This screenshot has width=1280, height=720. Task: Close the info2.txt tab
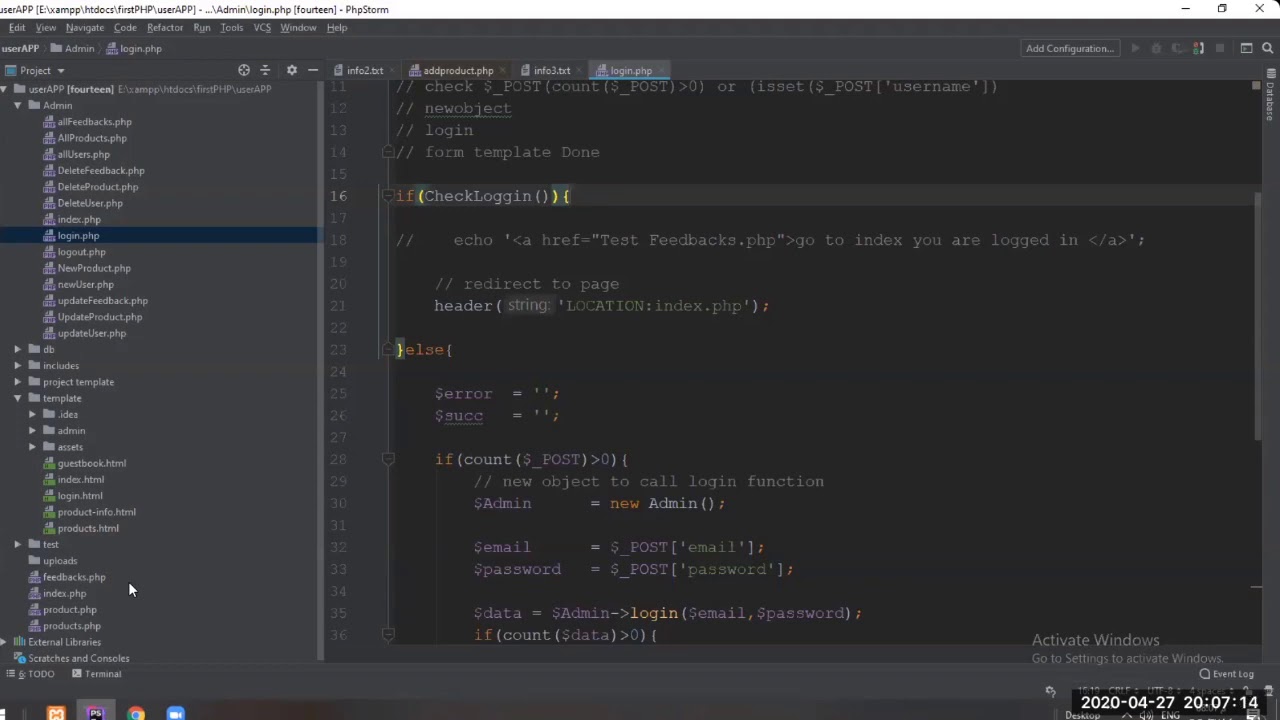click(x=394, y=71)
